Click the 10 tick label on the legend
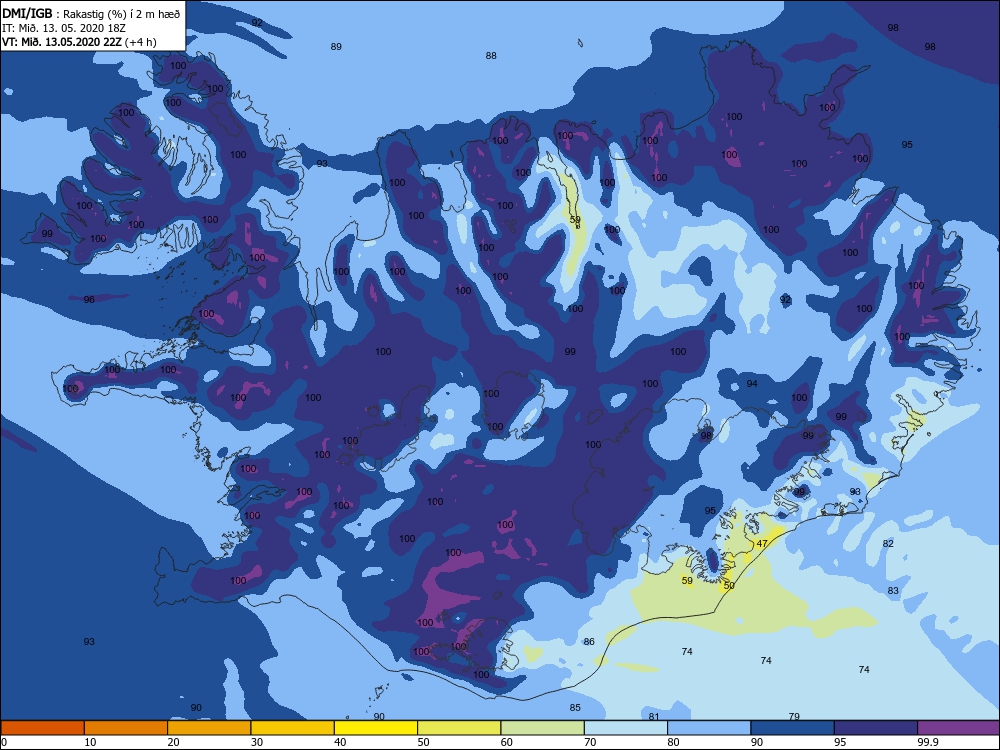The image size is (1000, 750). pos(90,742)
